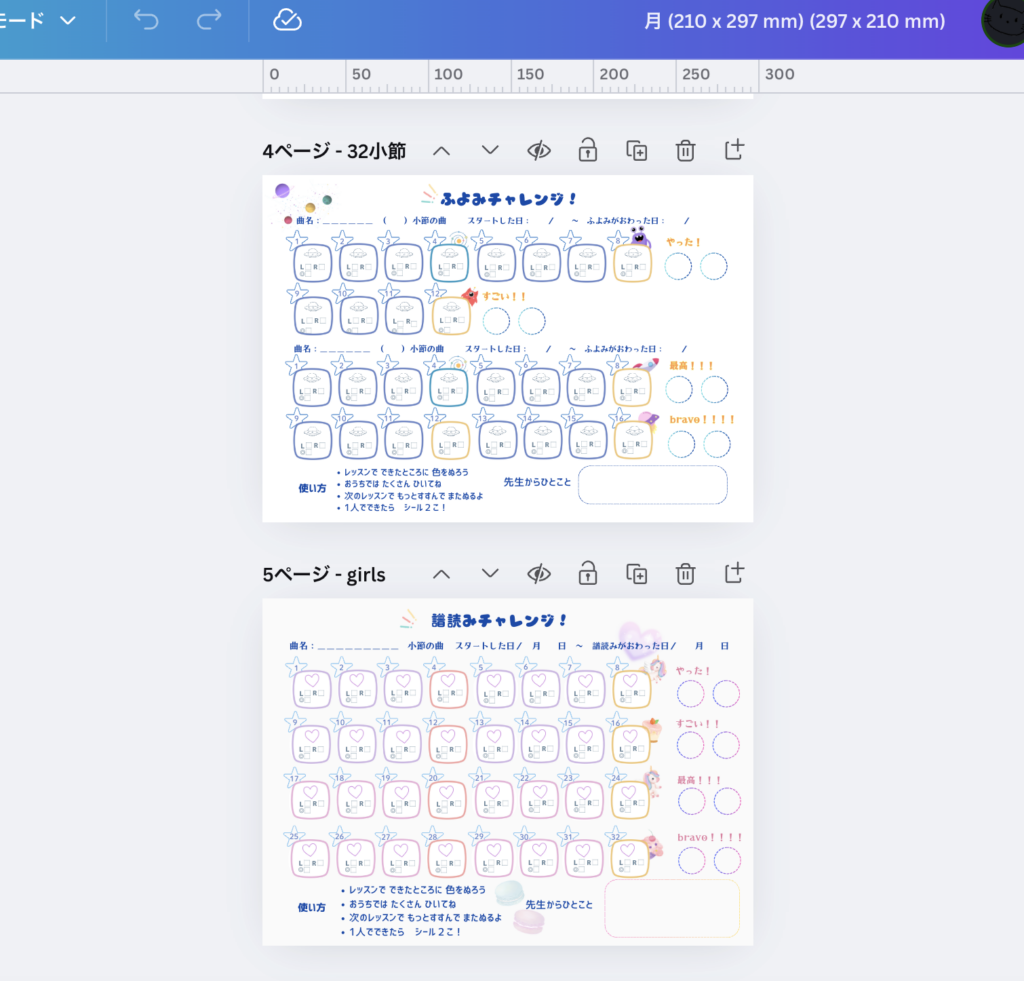The height and width of the screenshot is (981, 1024).
Task: Click the cloud save status icon
Action: click(x=287, y=21)
